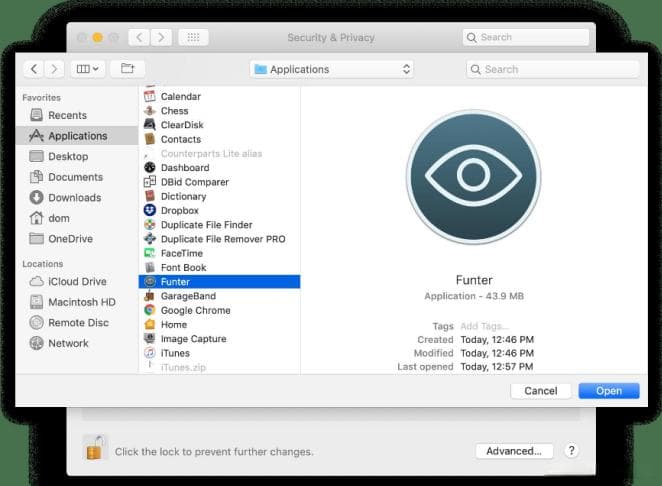Select the Contacts app icon
The height and width of the screenshot is (486, 662).
pyautogui.click(x=150, y=139)
